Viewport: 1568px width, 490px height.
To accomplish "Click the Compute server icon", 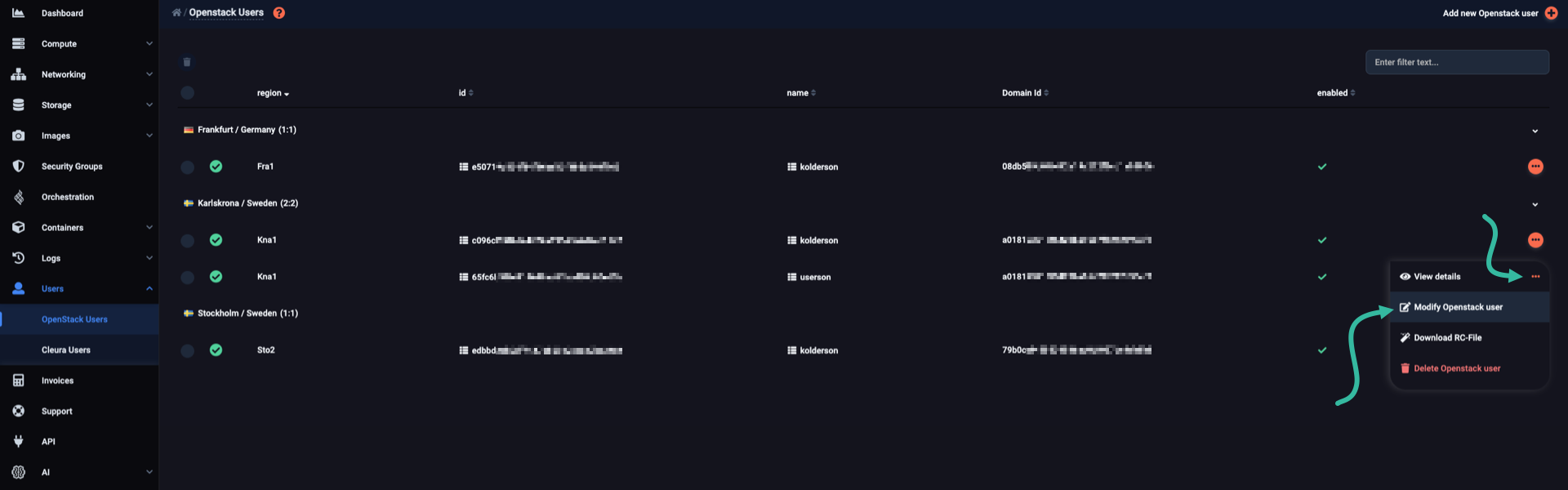I will (x=18, y=43).
